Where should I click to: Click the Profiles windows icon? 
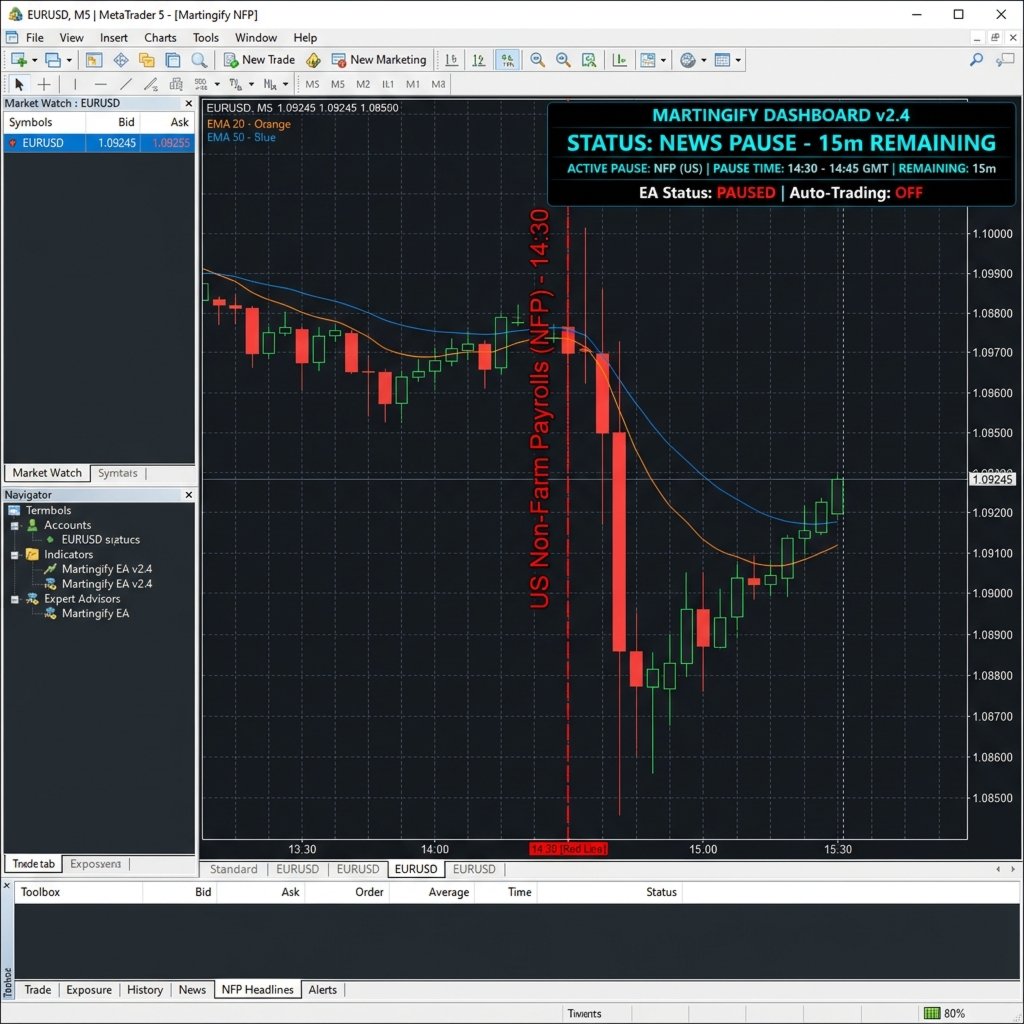[53, 60]
